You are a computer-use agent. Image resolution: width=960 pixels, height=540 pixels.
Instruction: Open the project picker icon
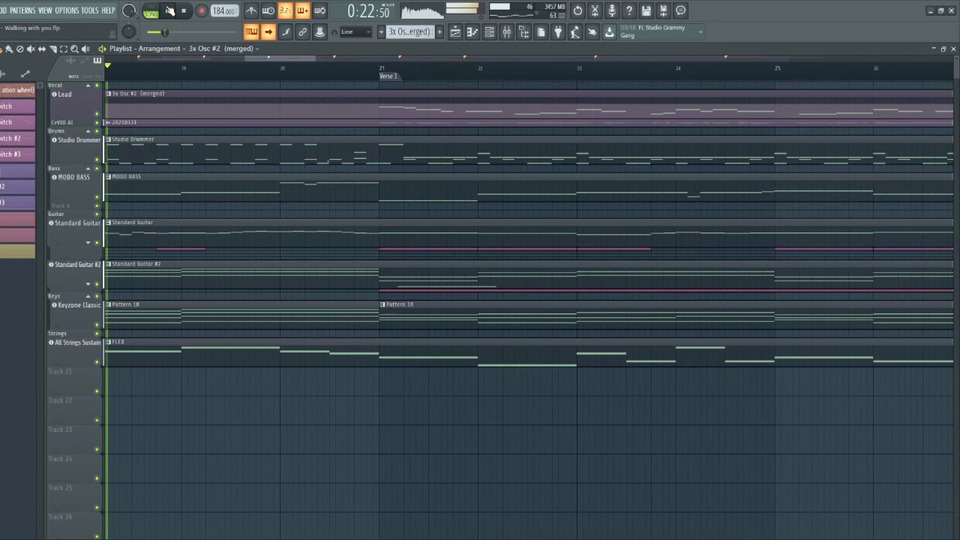pyautogui.click(x=541, y=32)
